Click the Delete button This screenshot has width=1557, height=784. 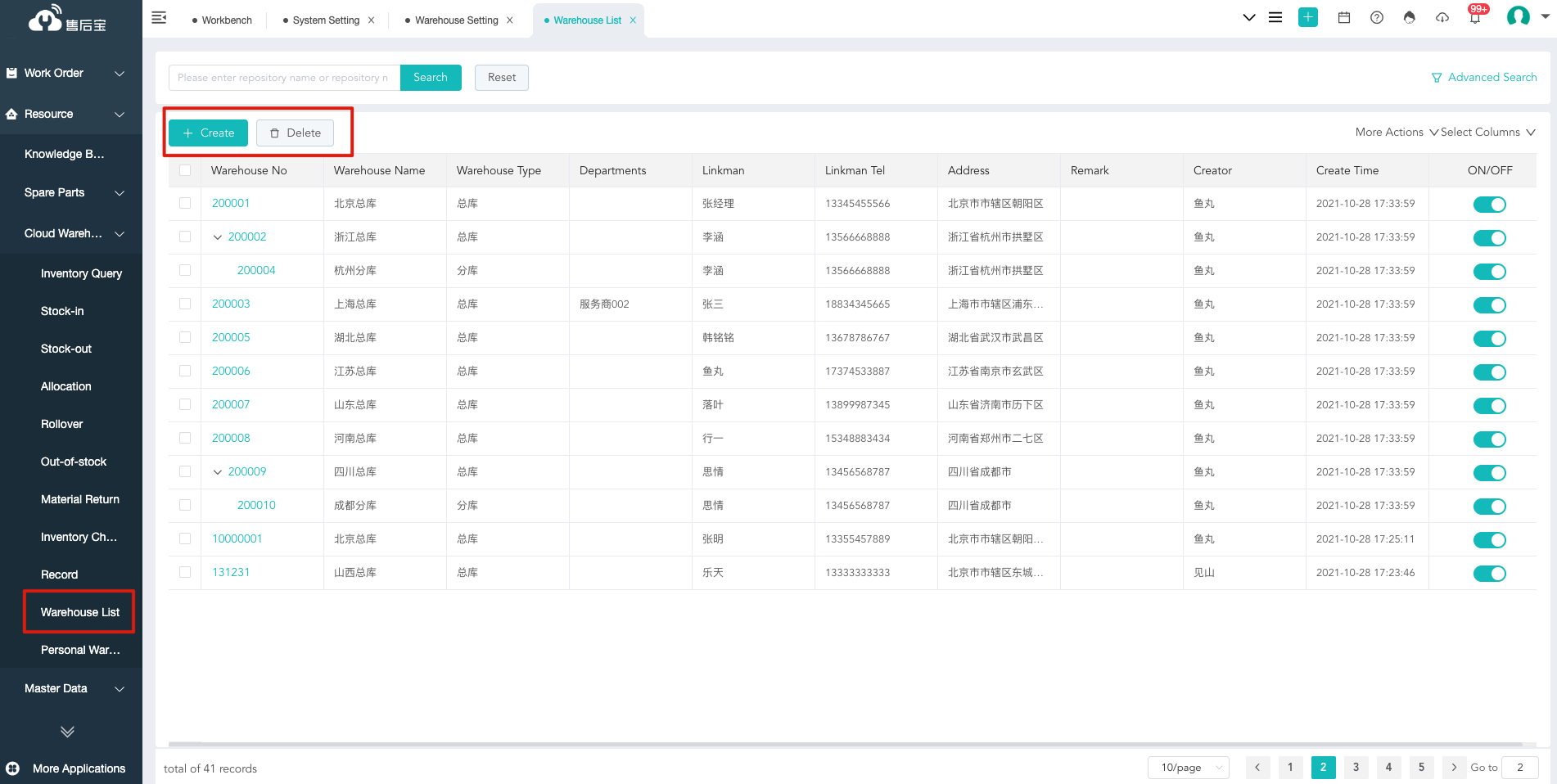tap(295, 133)
